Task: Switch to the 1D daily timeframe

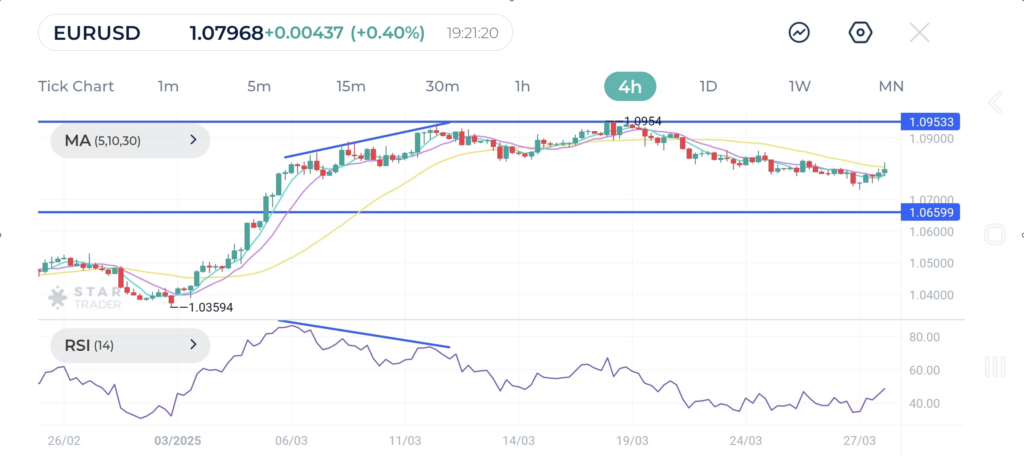Action: click(708, 86)
